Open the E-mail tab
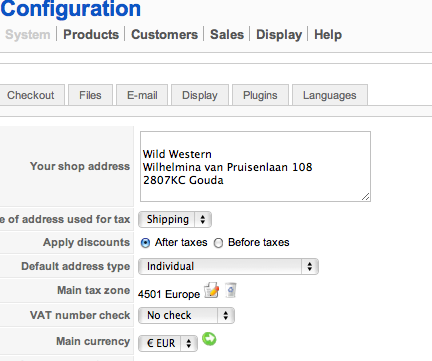This screenshot has width=432, height=361. pyautogui.click(x=142, y=95)
